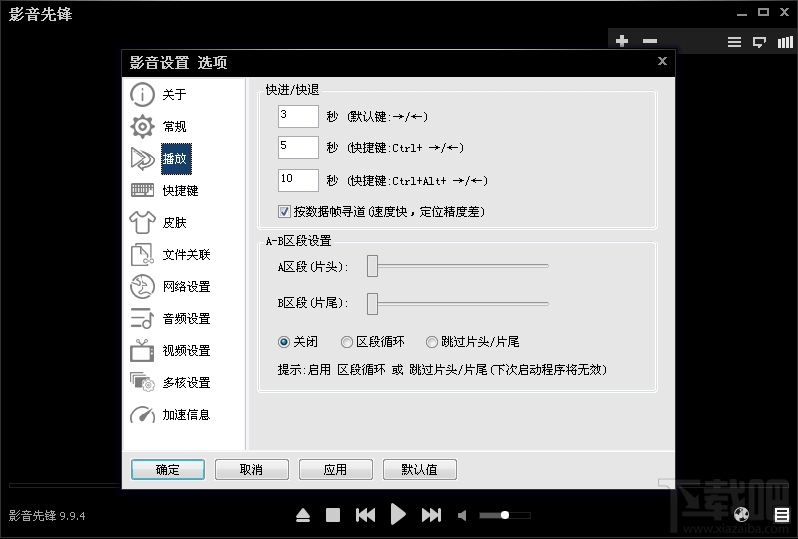Select the 关闭 radio button
798x539 pixels.
coord(284,342)
